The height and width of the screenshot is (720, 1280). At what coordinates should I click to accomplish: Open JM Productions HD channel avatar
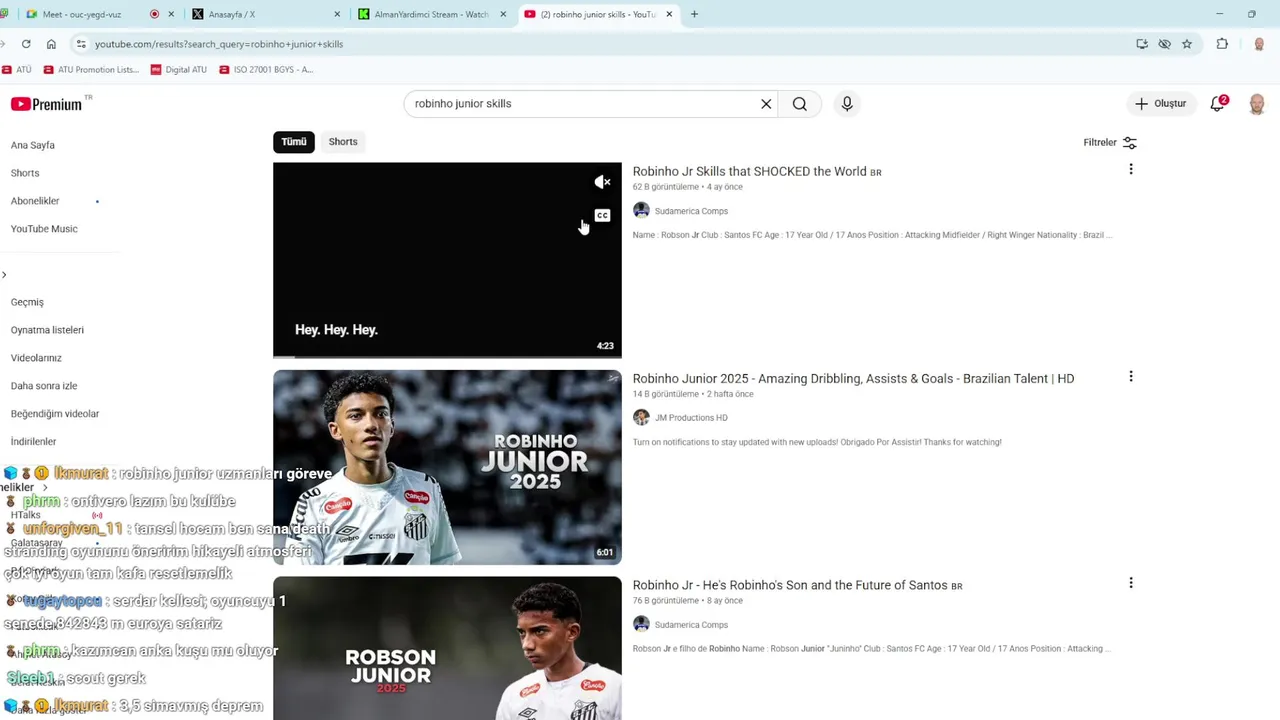(x=641, y=418)
